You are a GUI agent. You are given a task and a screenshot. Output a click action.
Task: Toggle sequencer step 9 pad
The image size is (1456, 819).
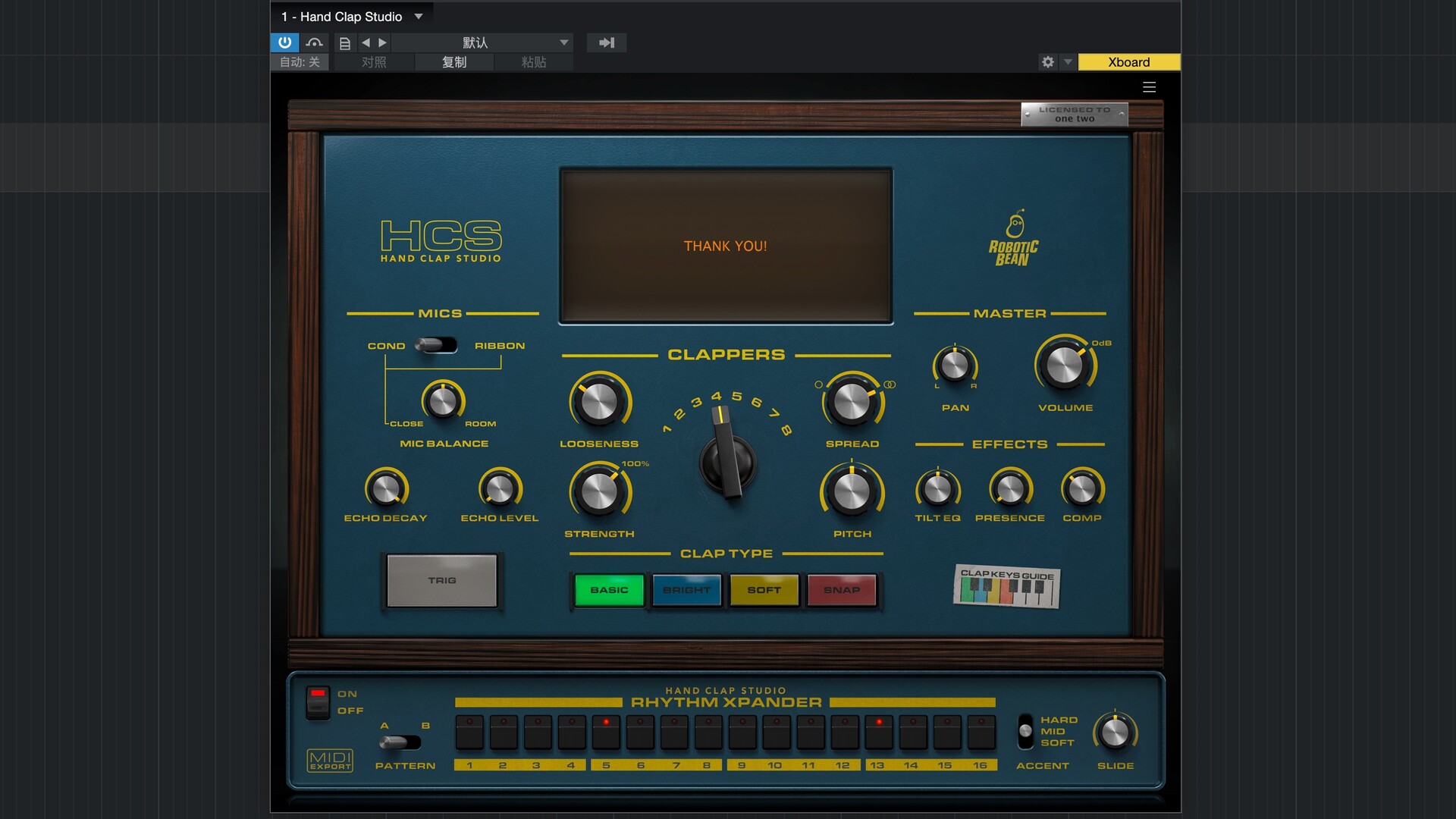coord(742,733)
